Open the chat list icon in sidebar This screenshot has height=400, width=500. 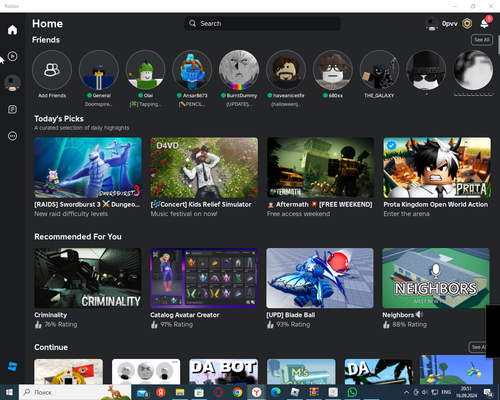point(12,110)
